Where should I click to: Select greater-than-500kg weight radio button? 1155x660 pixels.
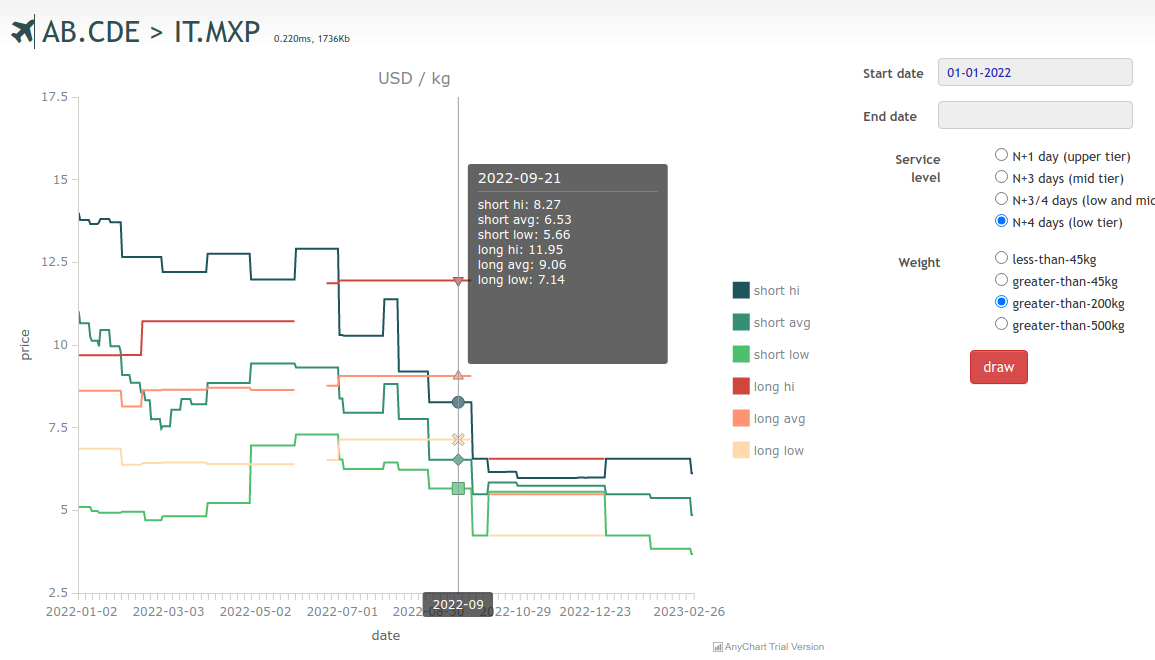click(1001, 324)
